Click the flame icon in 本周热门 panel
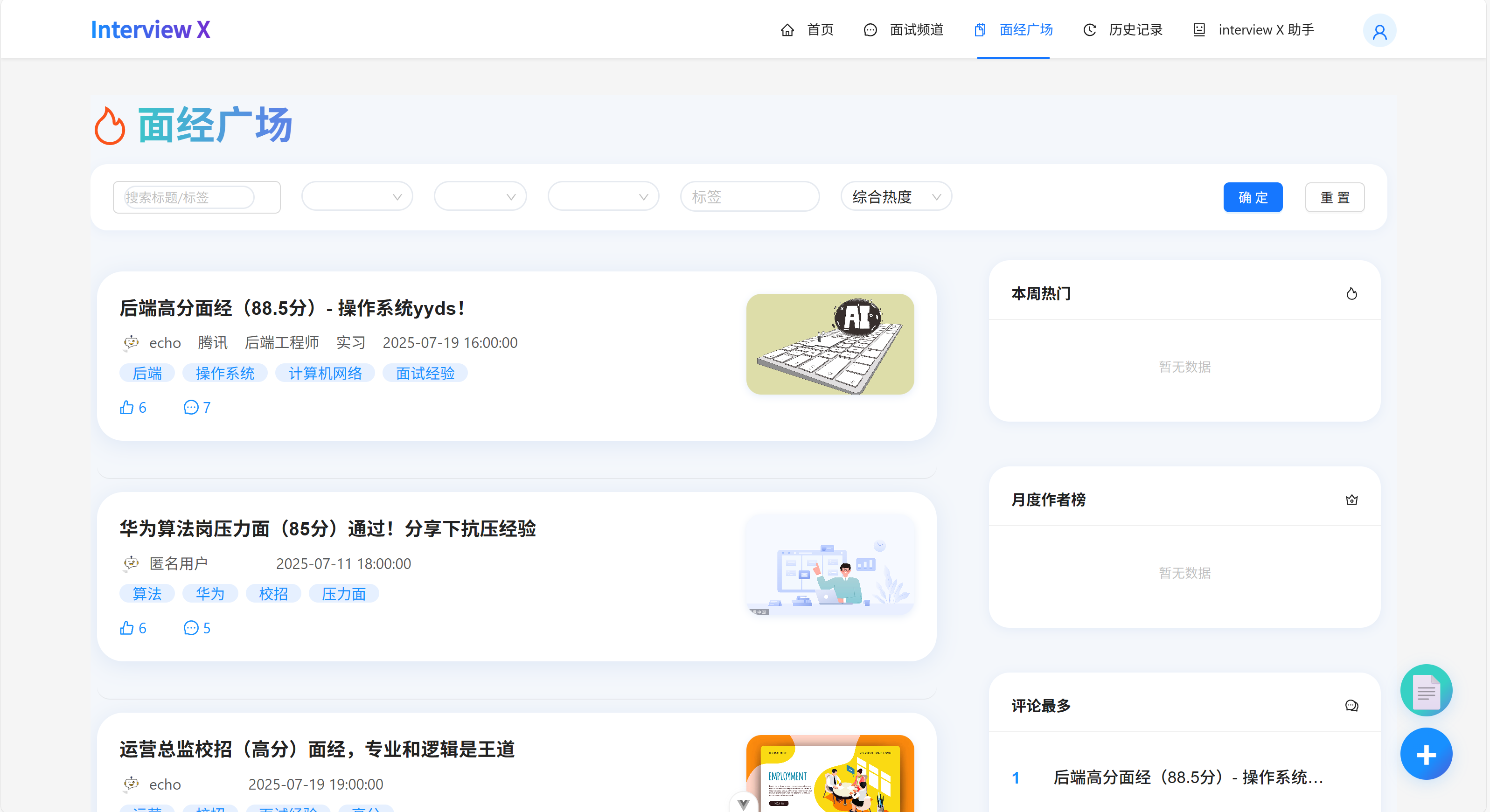The image size is (1490, 812). tap(1351, 294)
